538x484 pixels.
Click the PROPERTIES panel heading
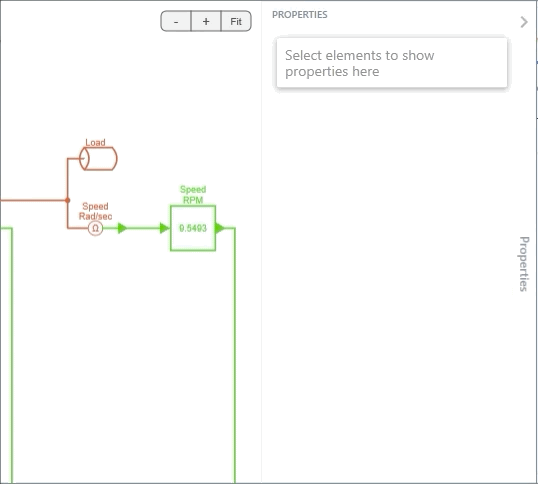[x=300, y=15]
